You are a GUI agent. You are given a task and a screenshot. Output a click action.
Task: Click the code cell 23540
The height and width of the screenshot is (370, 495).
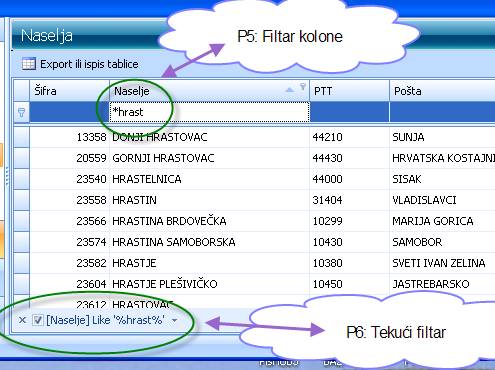[x=70, y=179]
